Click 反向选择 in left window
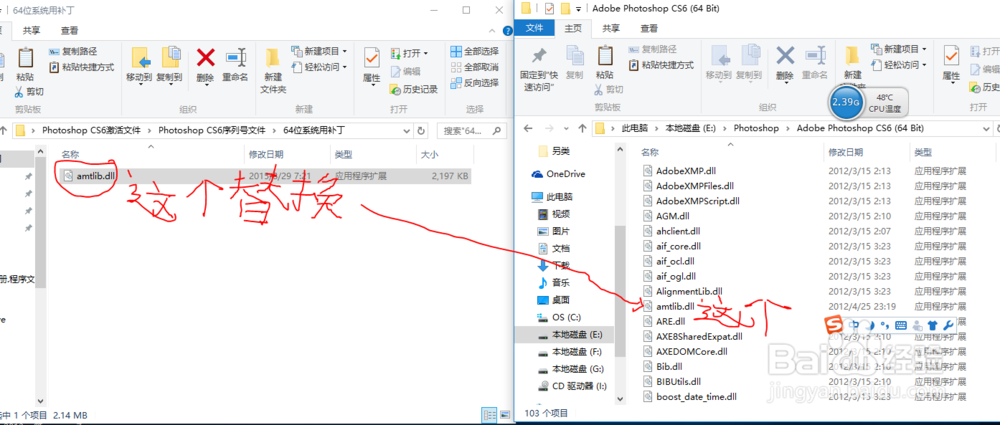Screen dimensions: 1000x425 tap(474, 82)
